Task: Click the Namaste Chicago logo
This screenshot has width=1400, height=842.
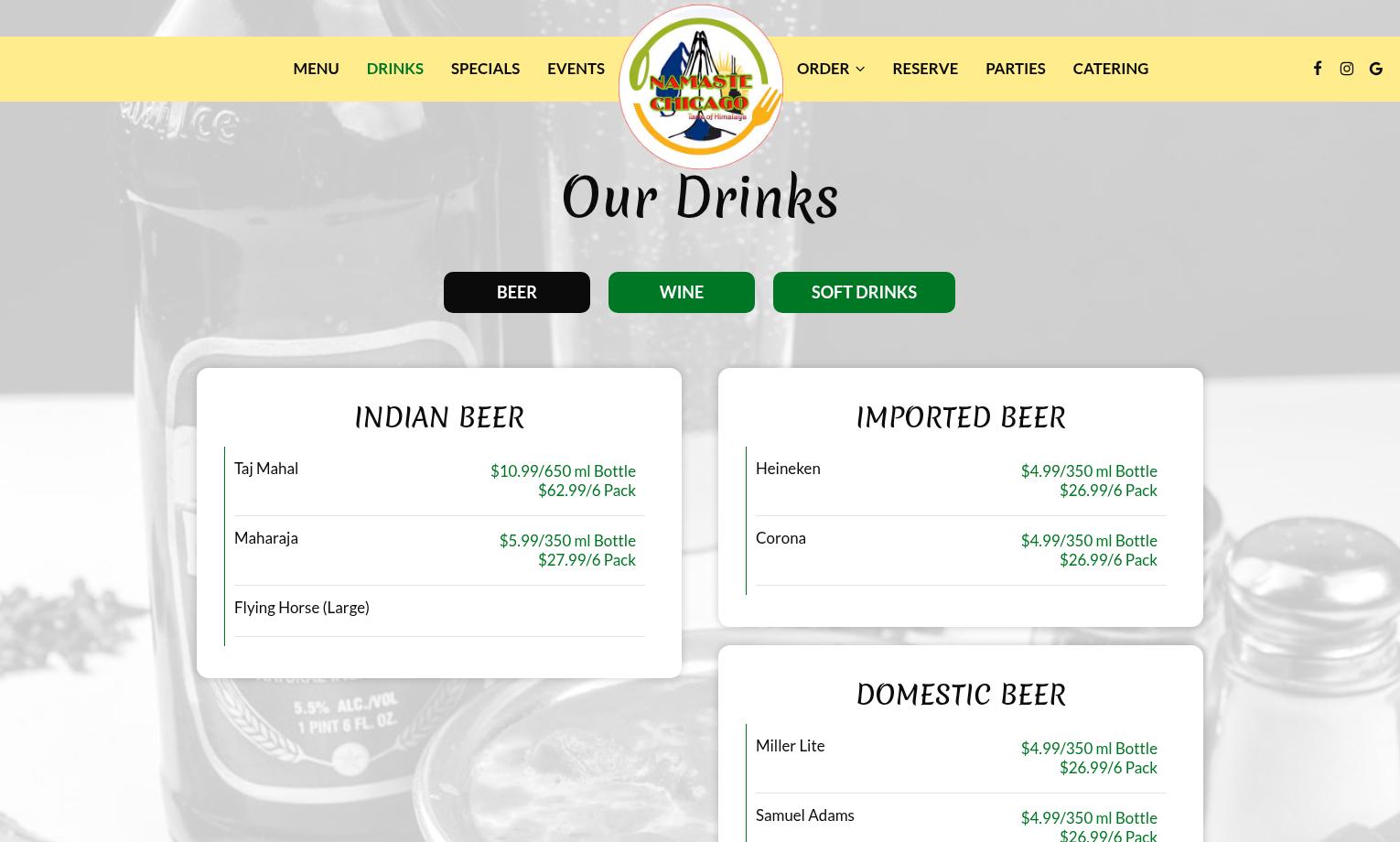Action: [701, 87]
